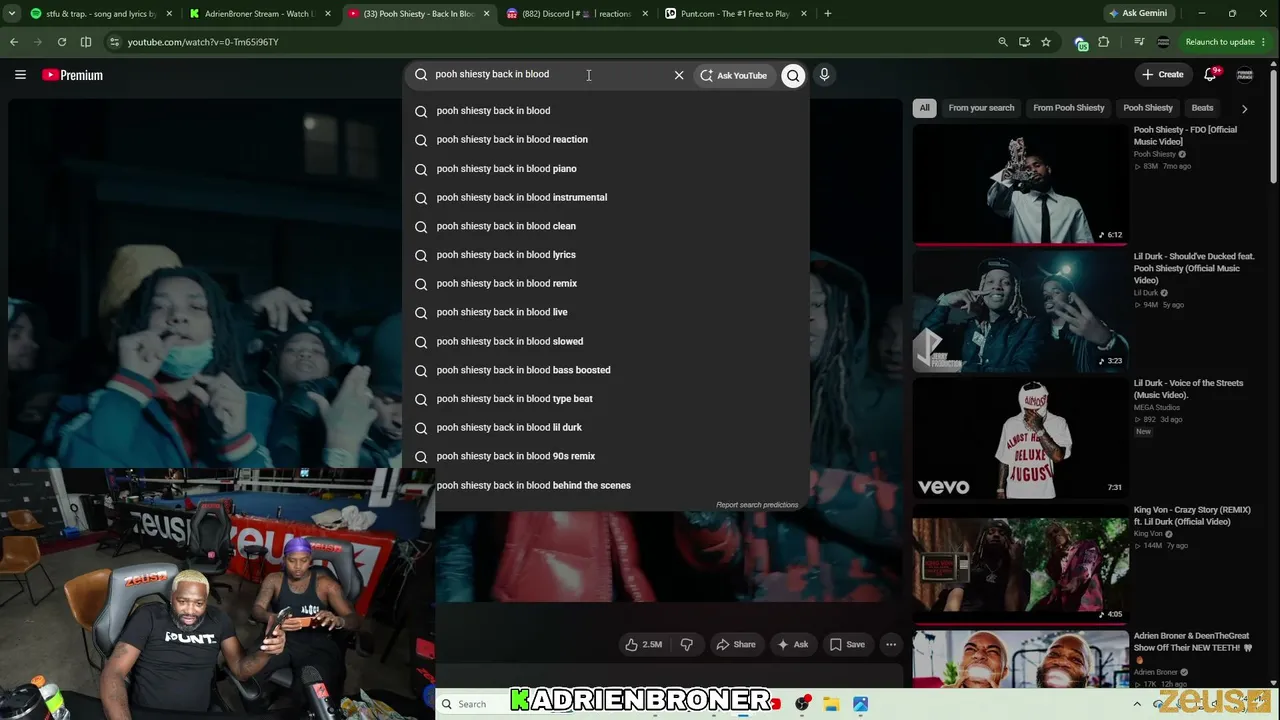This screenshot has height=720, width=1280.
Task: Select suggestion 'back in blood remix'
Action: pos(606,284)
